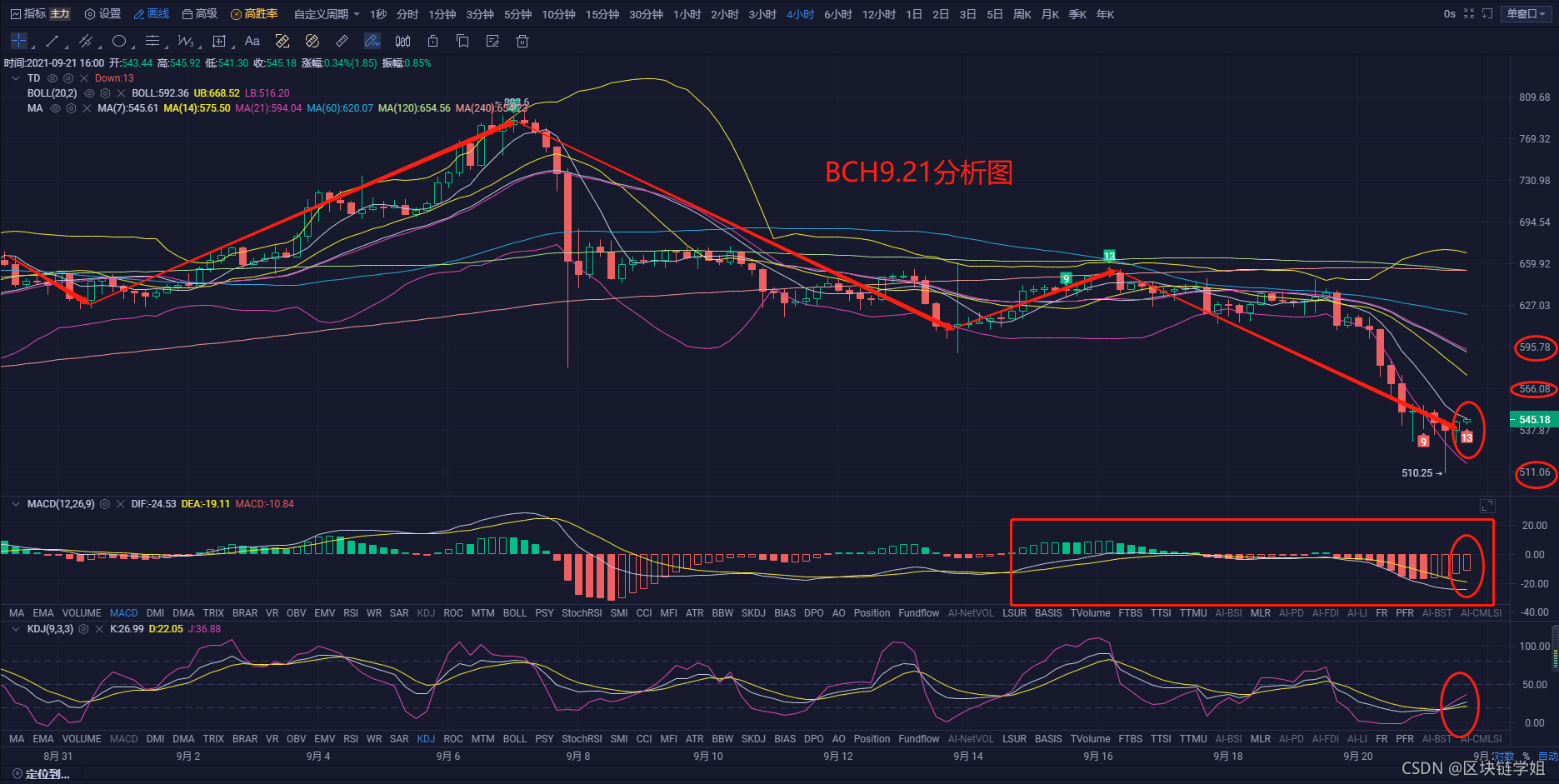Switch to the 周K timeframe
Viewport: 1559px width, 784px height.
point(1022,14)
